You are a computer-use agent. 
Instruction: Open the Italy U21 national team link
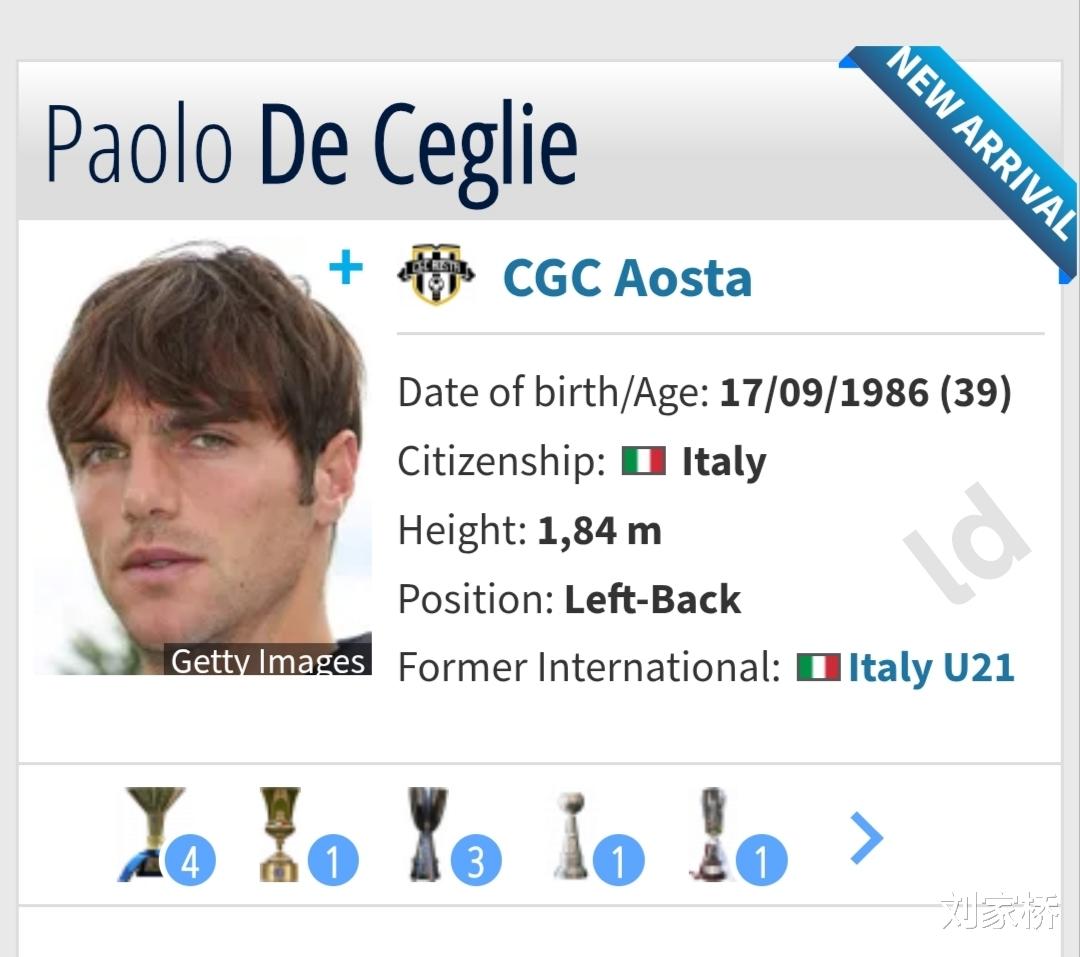point(931,667)
